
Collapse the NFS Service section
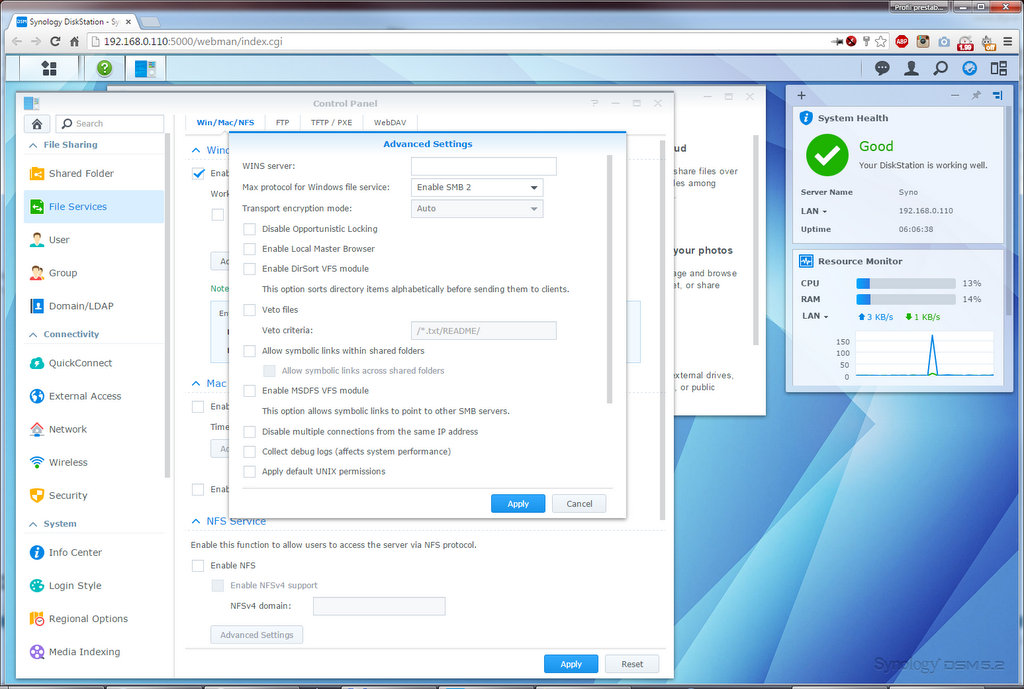pyautogui.click(x=195, y=521)
